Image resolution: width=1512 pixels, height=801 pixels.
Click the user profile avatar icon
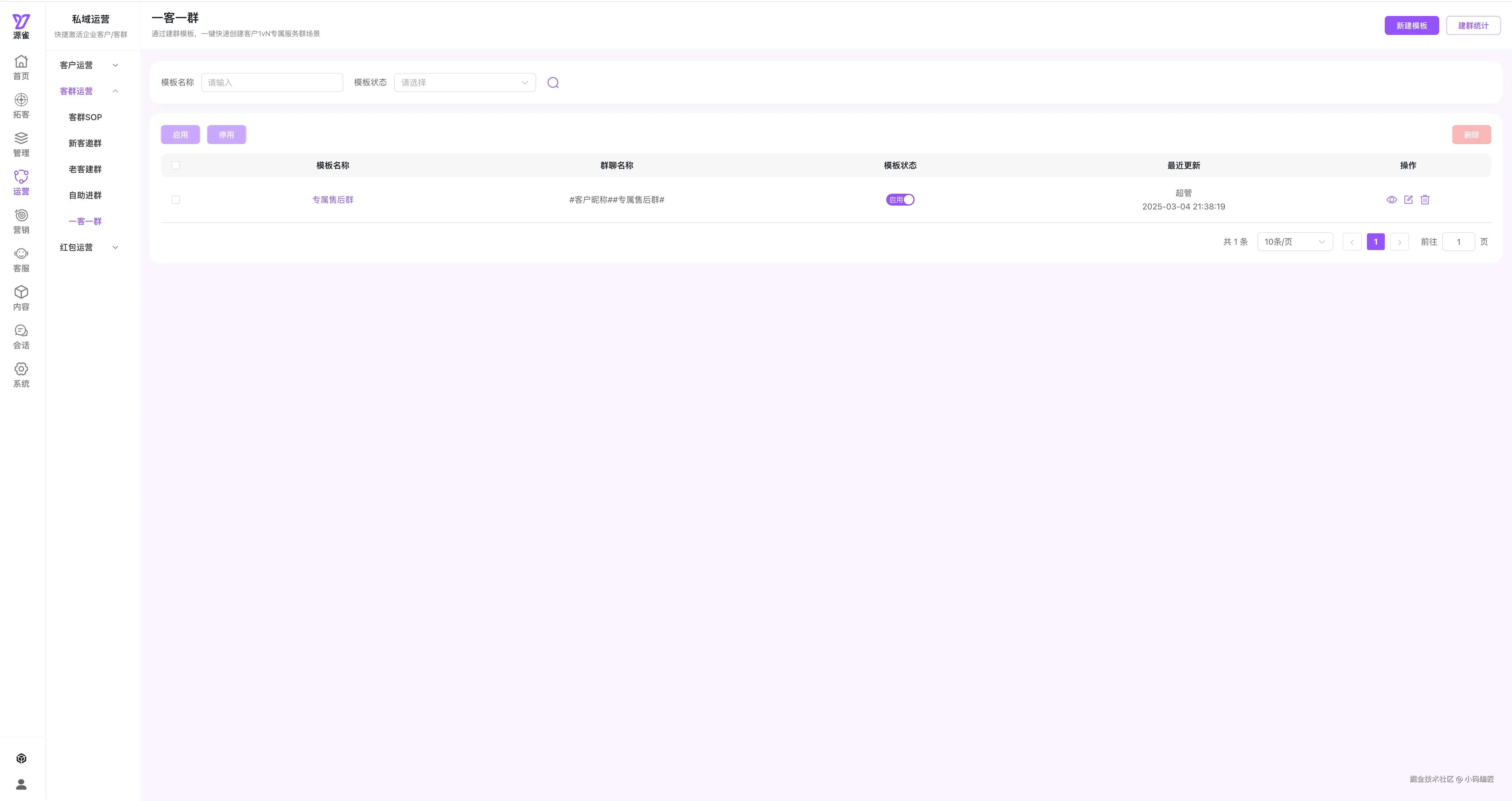[x=21, y=784]
